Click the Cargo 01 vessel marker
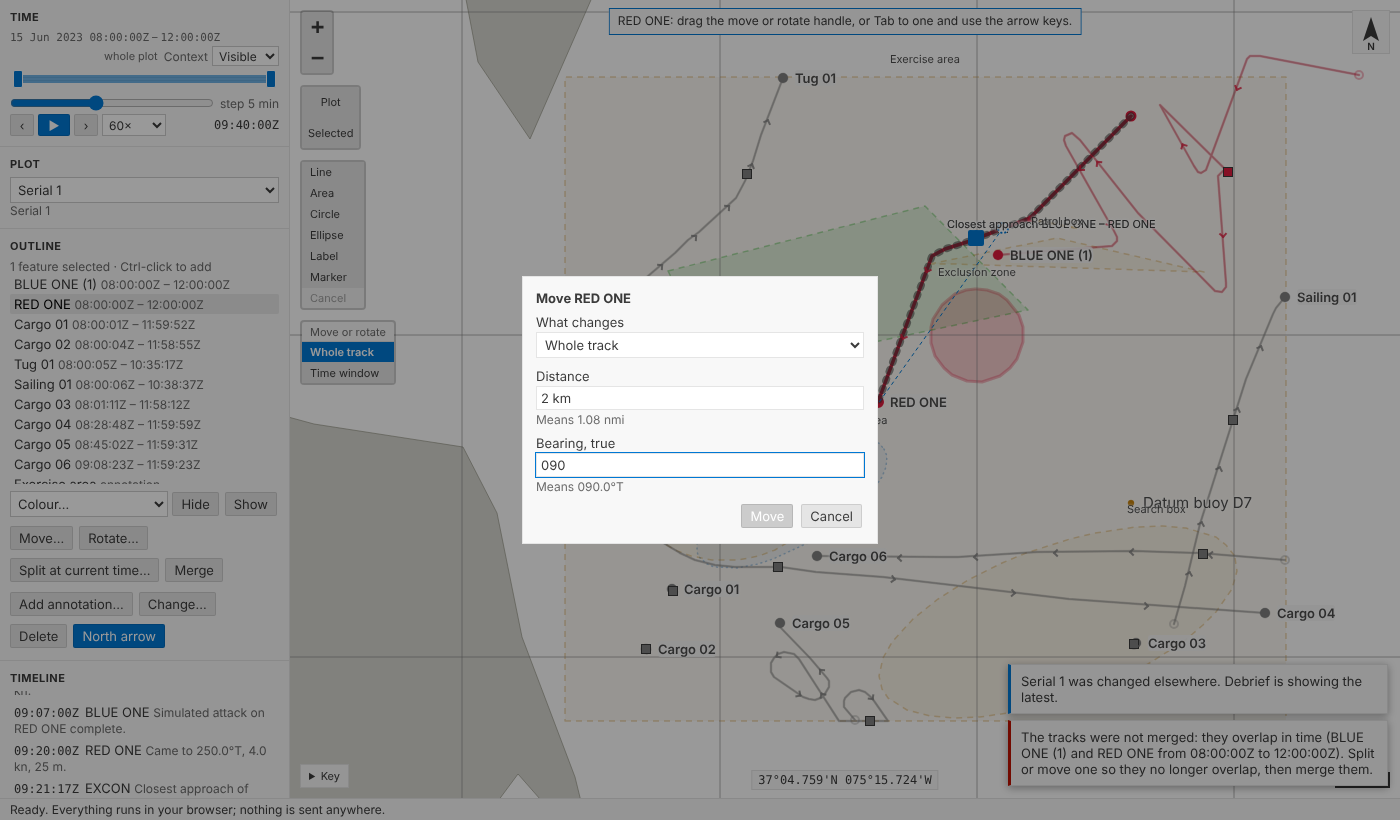Image resolution: width=1400 pixels, height=820 pixels. (673, 590)
